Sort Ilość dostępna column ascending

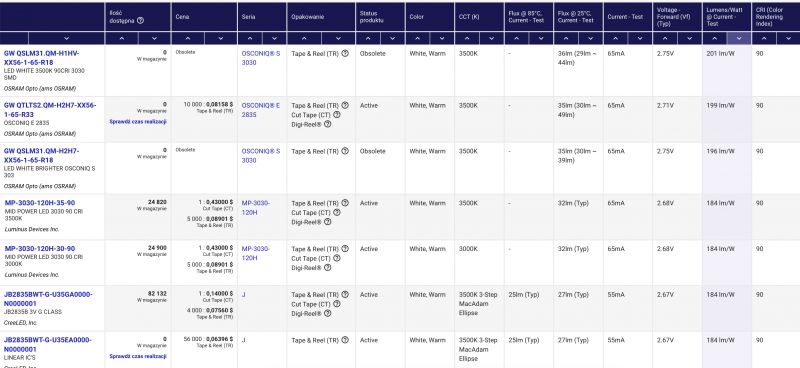tap(121, 38)
